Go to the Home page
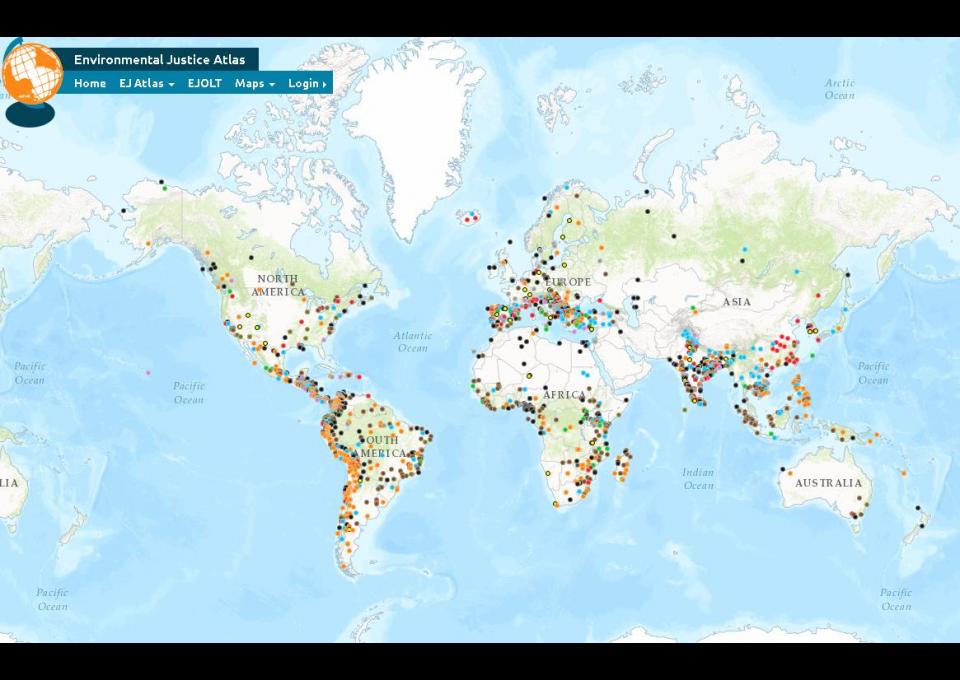Viewport: 960px width, 680px height. [x=90, y=83]
